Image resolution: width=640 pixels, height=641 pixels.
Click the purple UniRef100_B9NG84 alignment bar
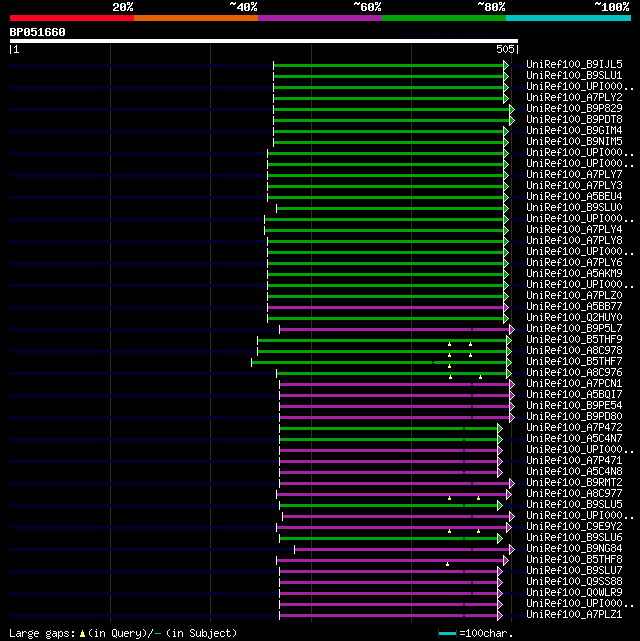click(x=402, y=549)
